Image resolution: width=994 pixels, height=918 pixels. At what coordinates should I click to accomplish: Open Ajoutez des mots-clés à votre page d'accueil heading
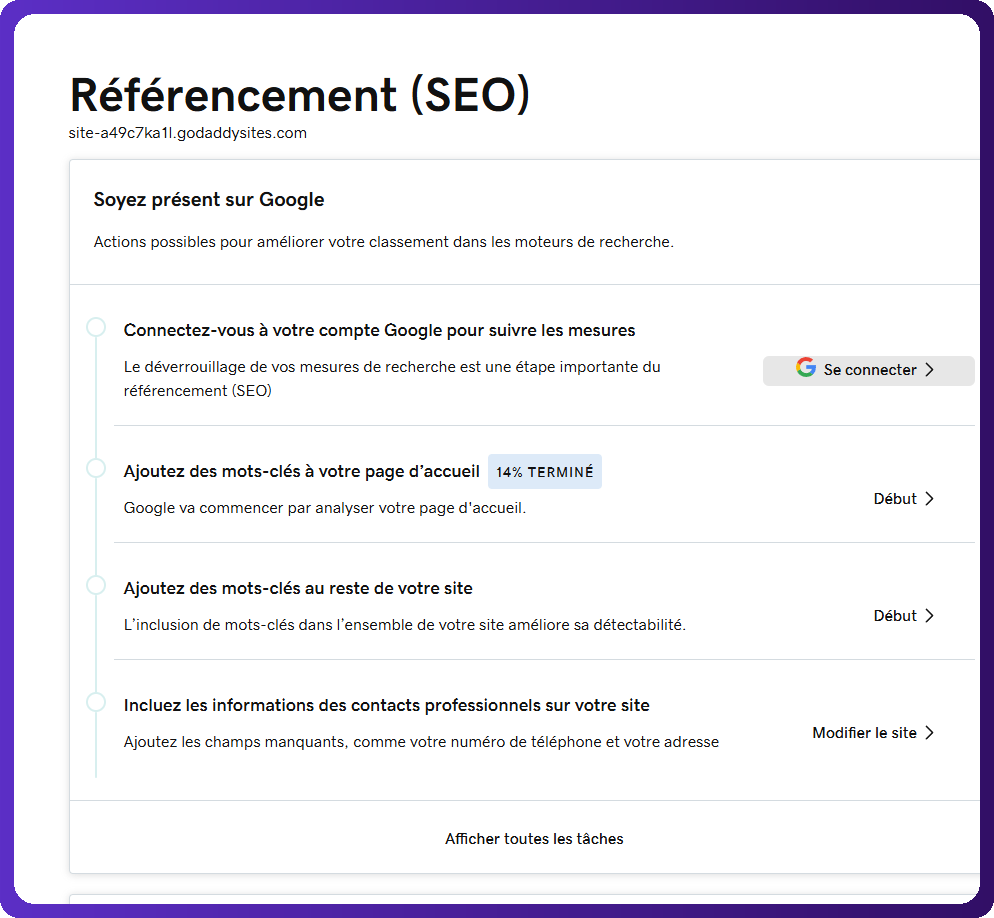click(302, 472)
